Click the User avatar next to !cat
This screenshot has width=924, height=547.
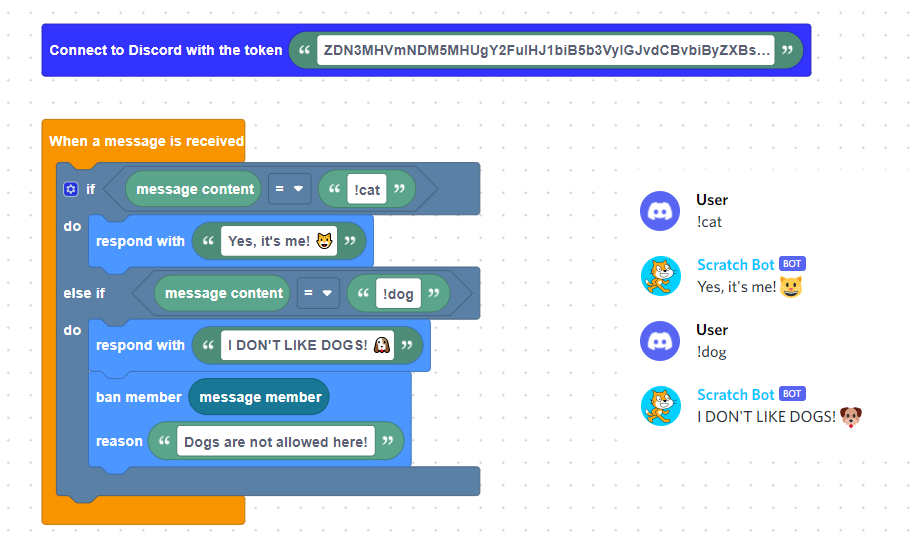[660, 211]
